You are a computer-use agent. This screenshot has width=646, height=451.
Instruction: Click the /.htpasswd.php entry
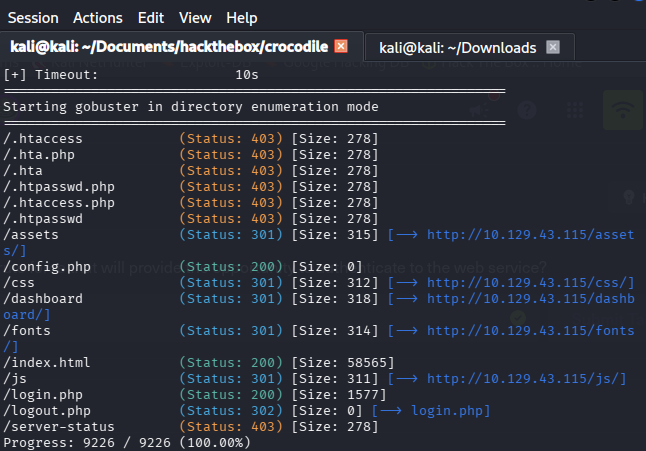point(59,187)
